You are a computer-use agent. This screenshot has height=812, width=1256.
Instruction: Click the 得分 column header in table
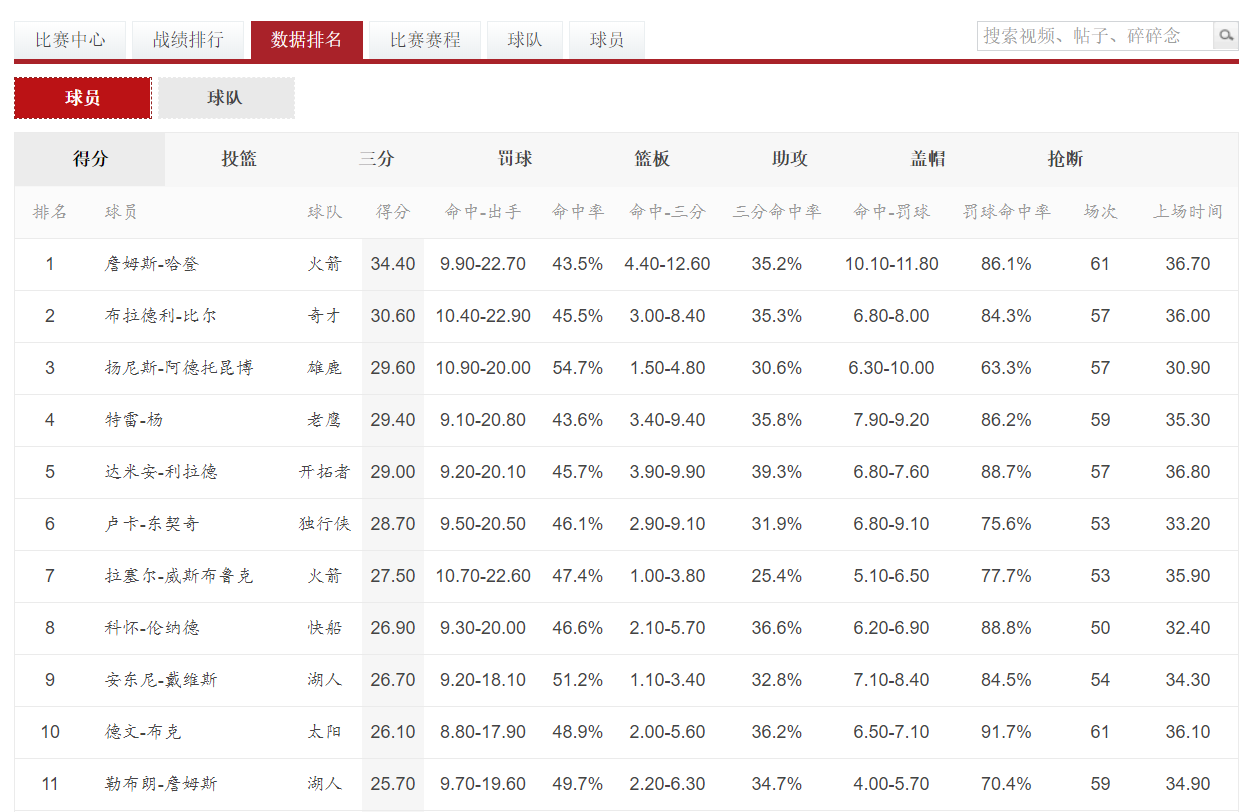pos(393,212)
